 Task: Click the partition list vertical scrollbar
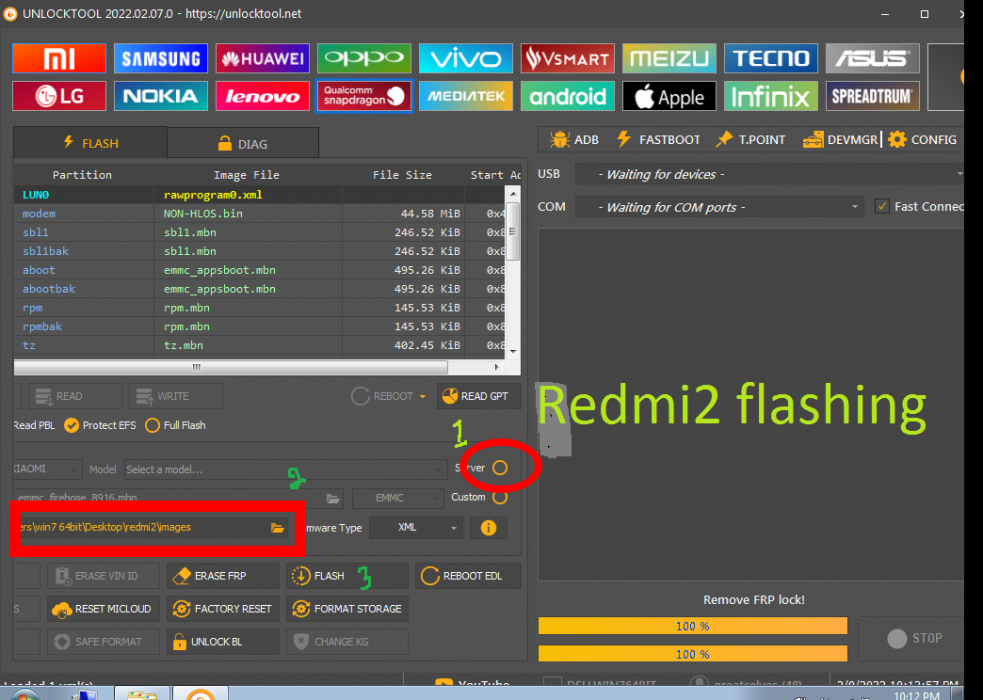click(x=513, y=231)
